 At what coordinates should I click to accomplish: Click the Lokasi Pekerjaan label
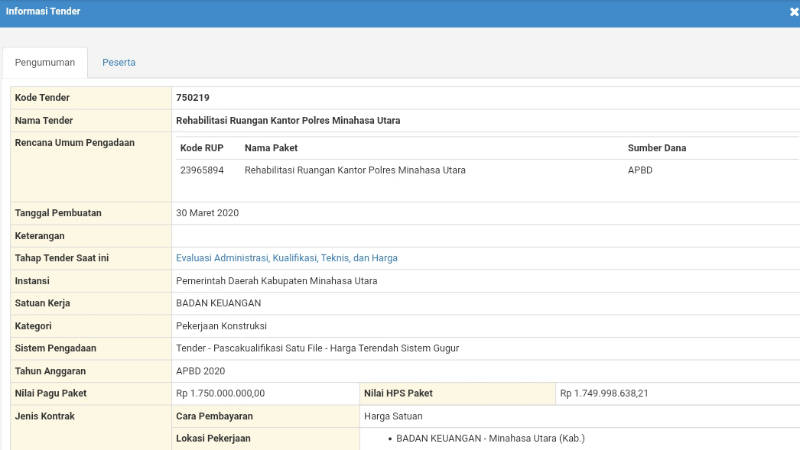[213, 438]
